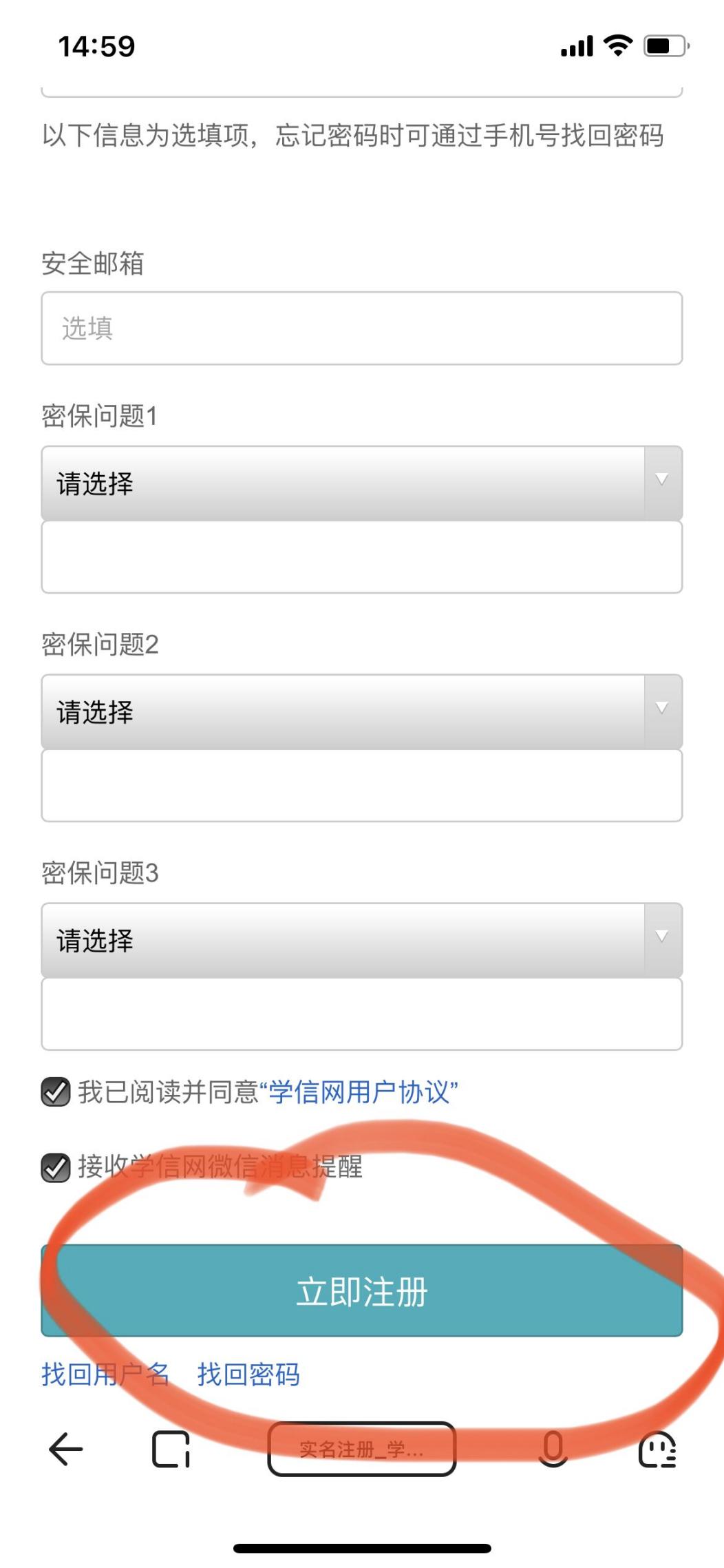Screen dimensions: 724x1568
Task: Tap the browser back arrow icon
Action: click(66, 1449)
